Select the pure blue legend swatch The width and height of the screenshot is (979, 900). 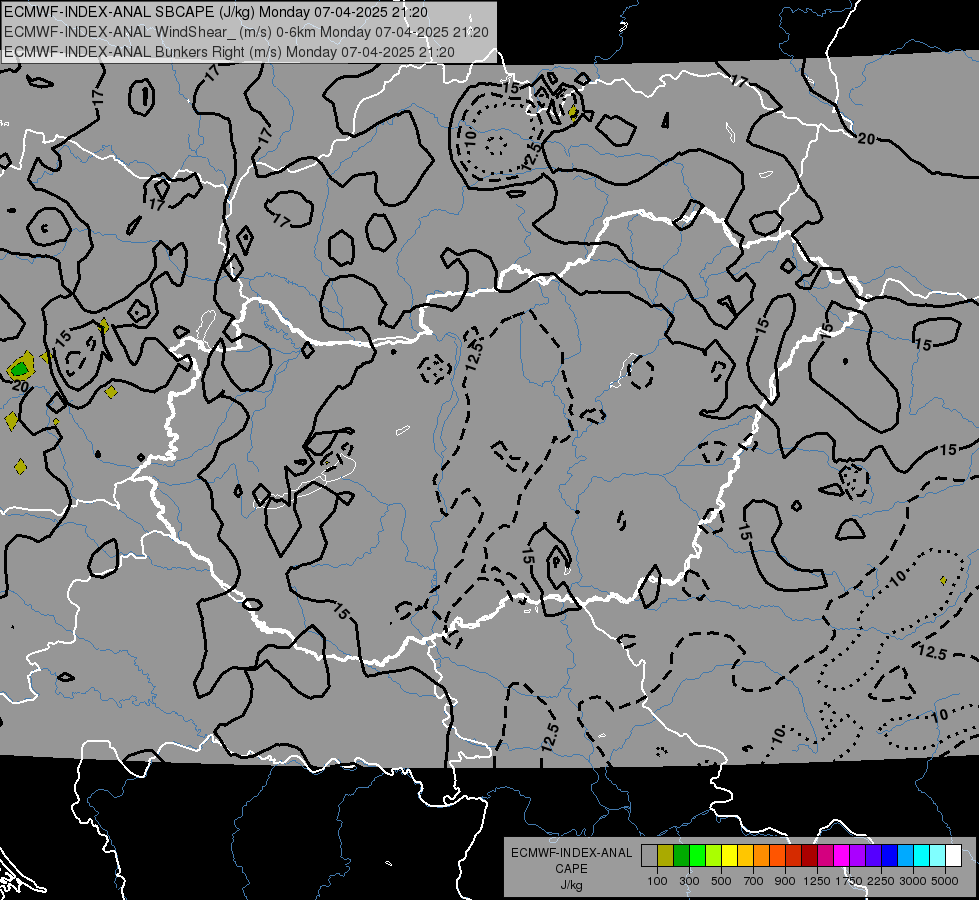click(890, 856)
